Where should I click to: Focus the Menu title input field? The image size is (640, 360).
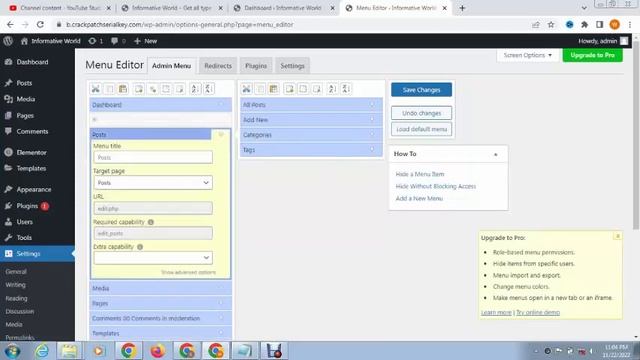pos(153,157)
